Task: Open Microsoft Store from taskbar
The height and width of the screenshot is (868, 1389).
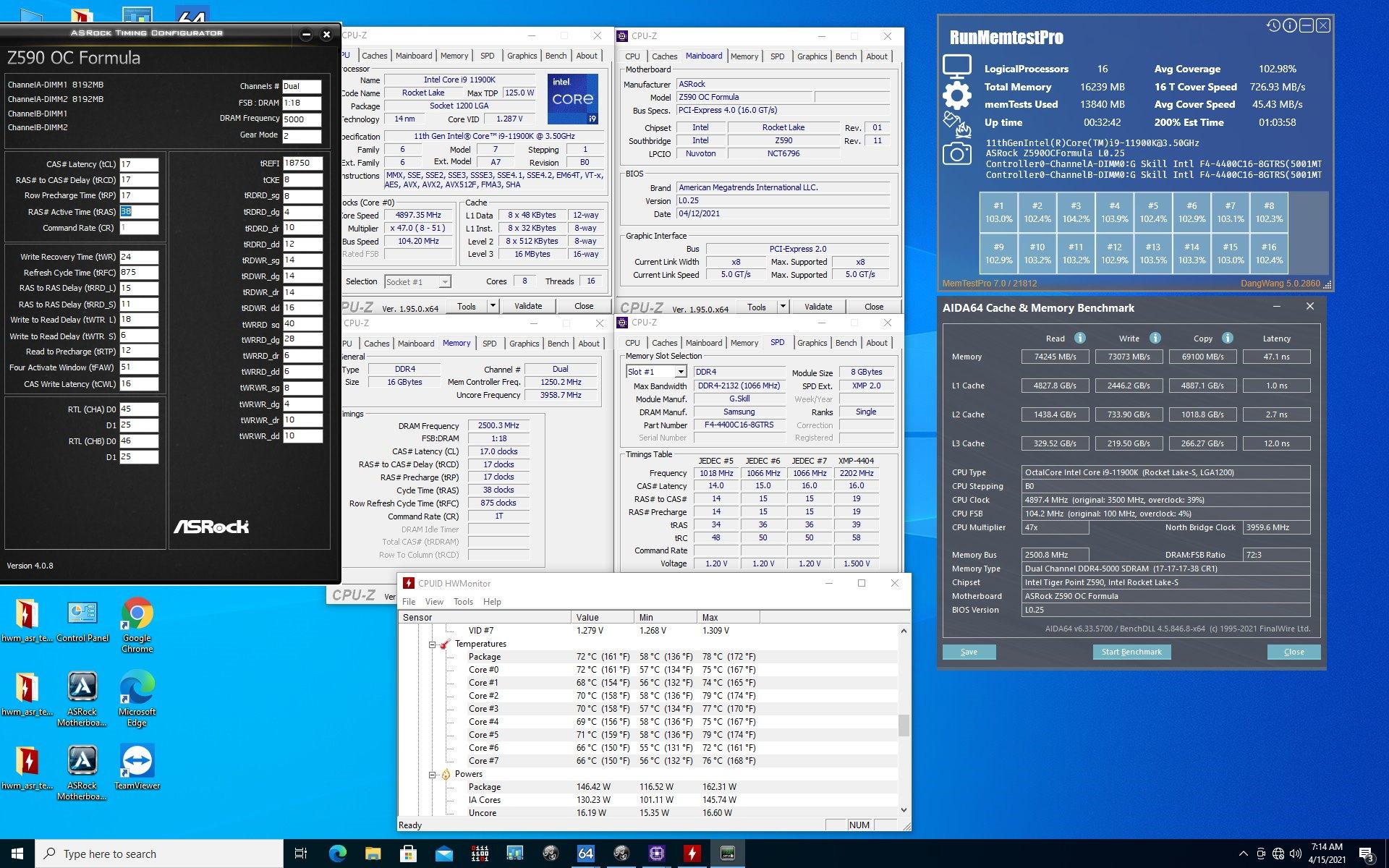Action: 408,854
